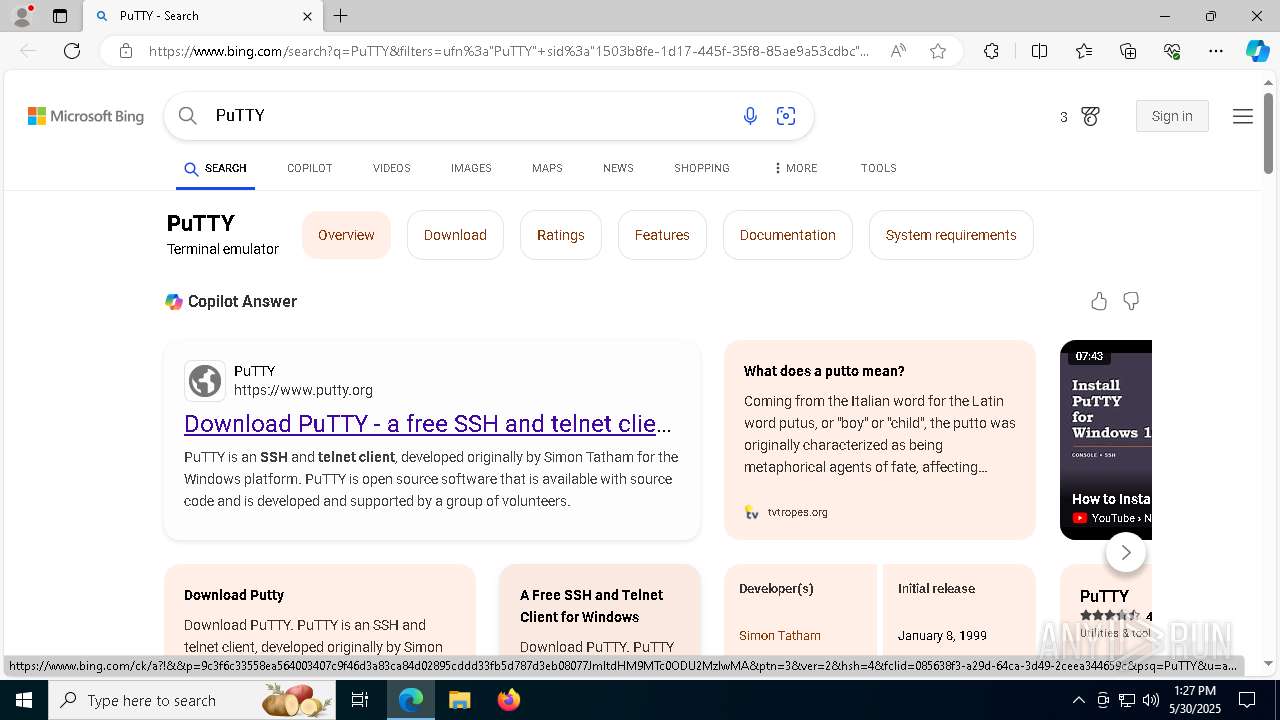1280x720 pixels.
Task: Open Favorites list icon
Action: coord(1084,51)
